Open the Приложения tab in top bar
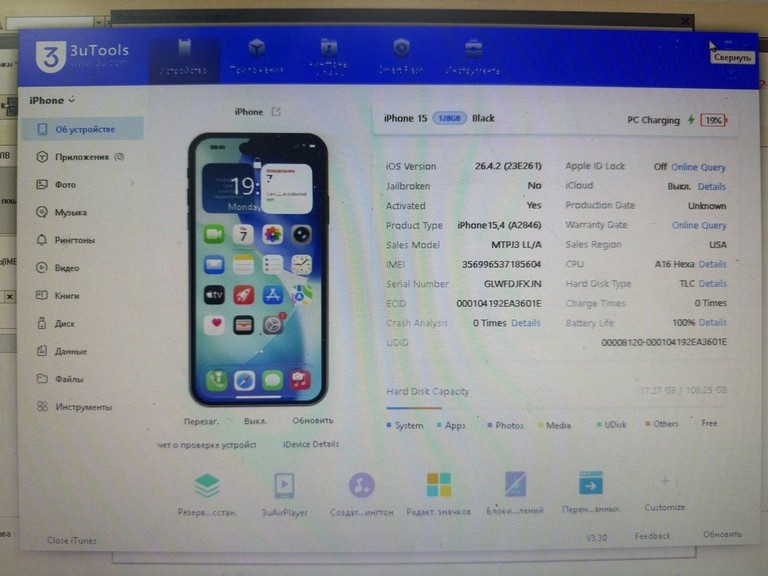 click(x=257, y=58)
